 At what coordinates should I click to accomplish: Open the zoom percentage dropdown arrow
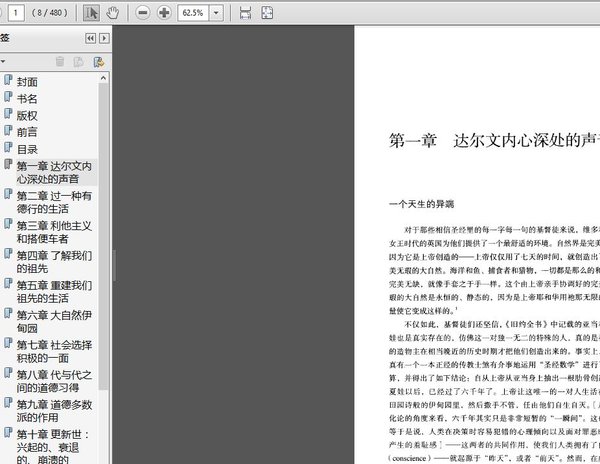216,13
